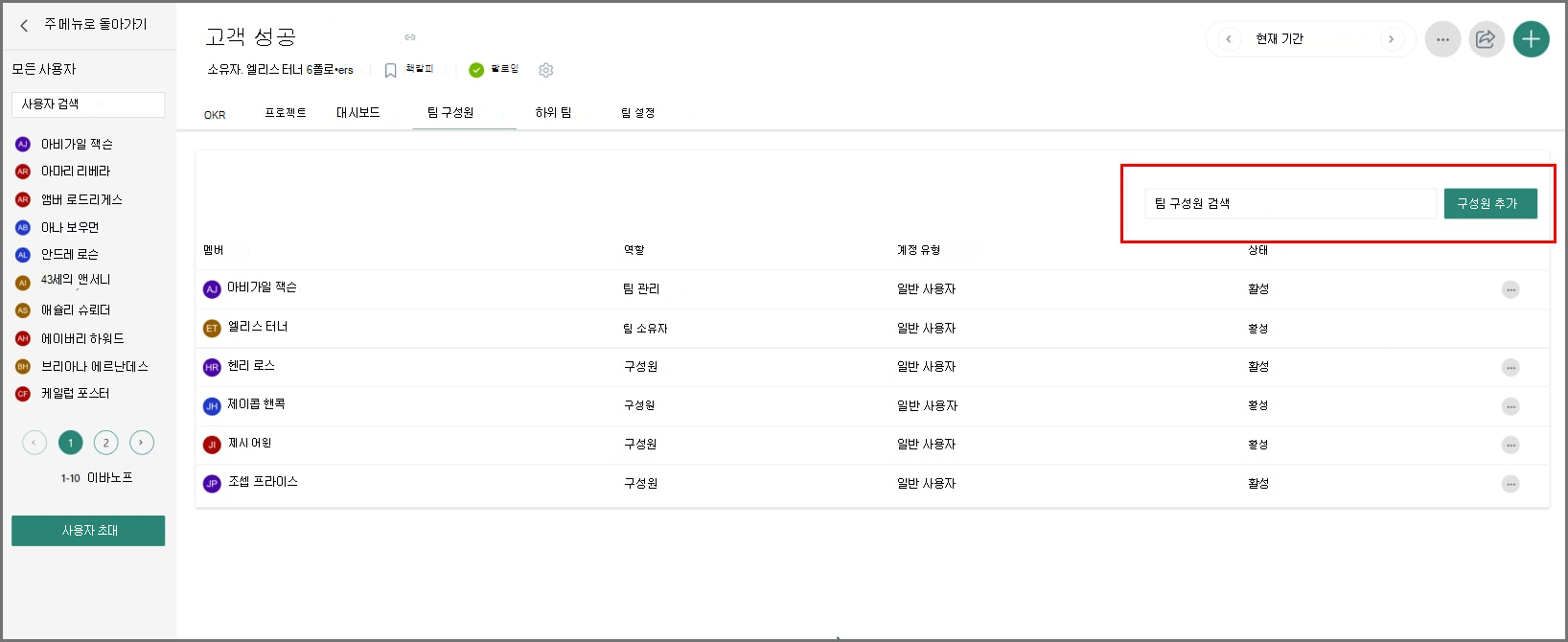Click CF avatar of 케일럽 포스터

[23, 394]
